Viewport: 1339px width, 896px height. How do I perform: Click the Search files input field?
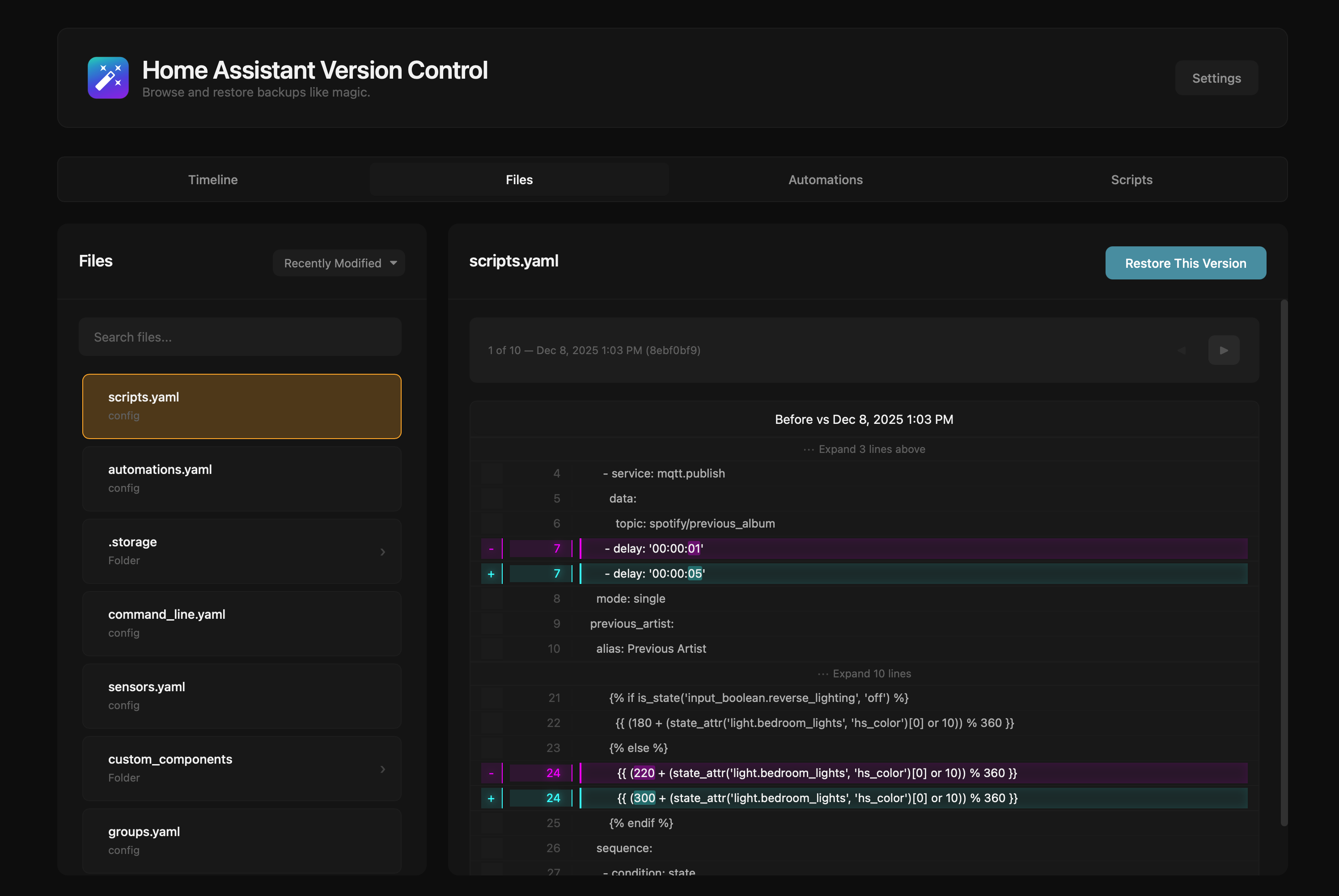240,337
